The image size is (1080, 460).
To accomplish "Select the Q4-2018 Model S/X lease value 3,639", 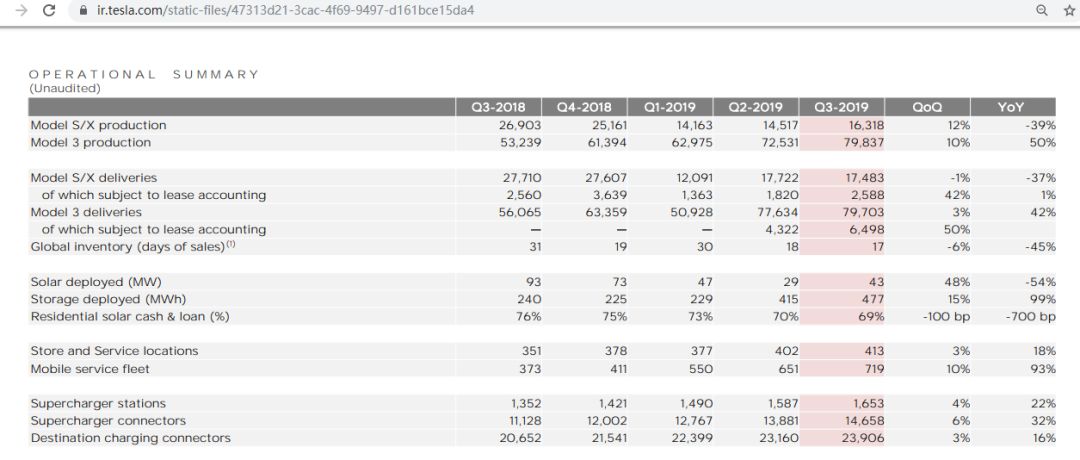I will tap(610, 195).
